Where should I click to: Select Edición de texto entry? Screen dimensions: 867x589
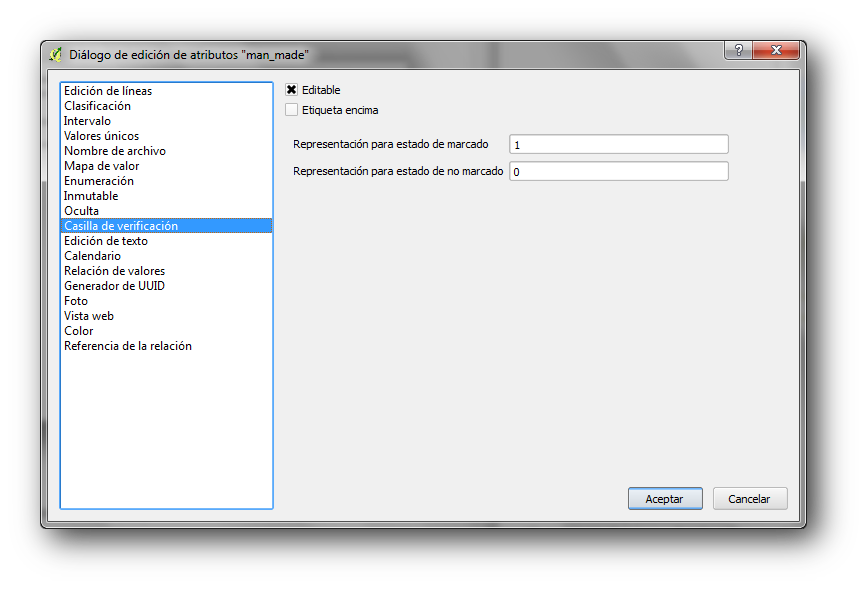click(166, 241)
